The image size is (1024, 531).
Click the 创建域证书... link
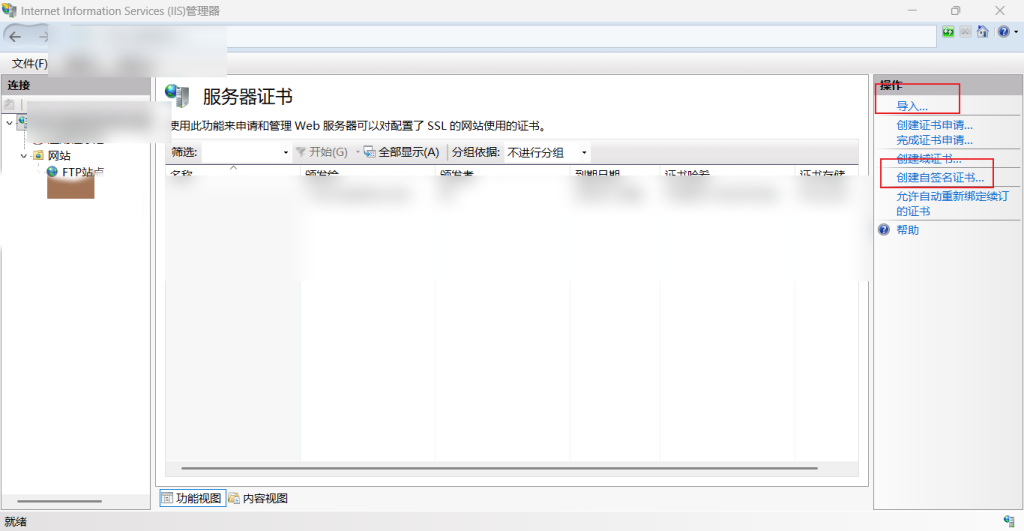[929, 158]
